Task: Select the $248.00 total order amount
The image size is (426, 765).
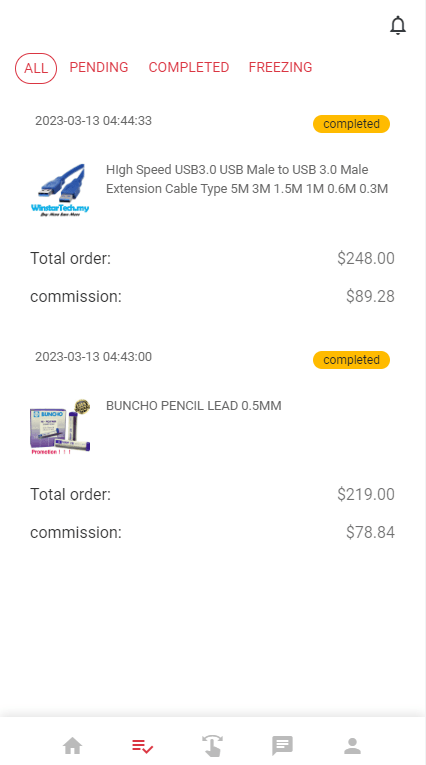Action: (365, 258)
